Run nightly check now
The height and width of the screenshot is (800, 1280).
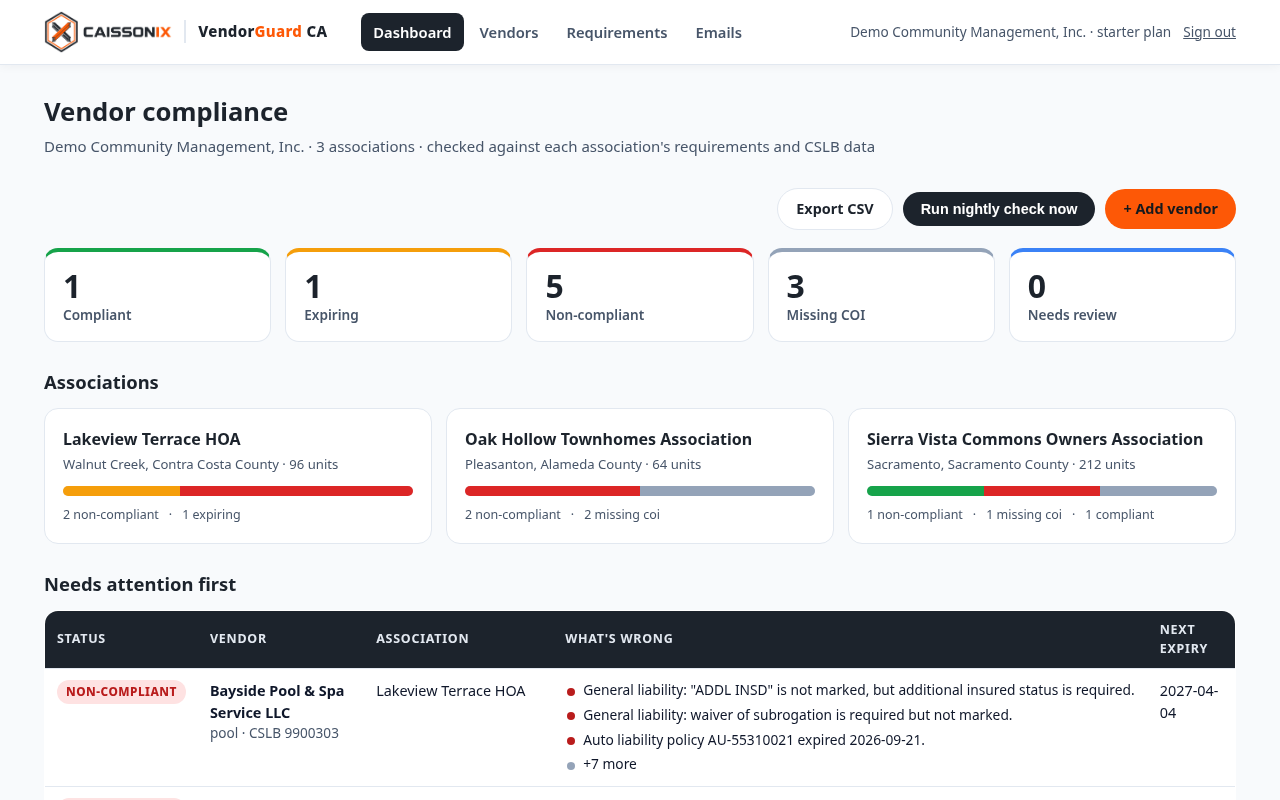tap(999, 209)
